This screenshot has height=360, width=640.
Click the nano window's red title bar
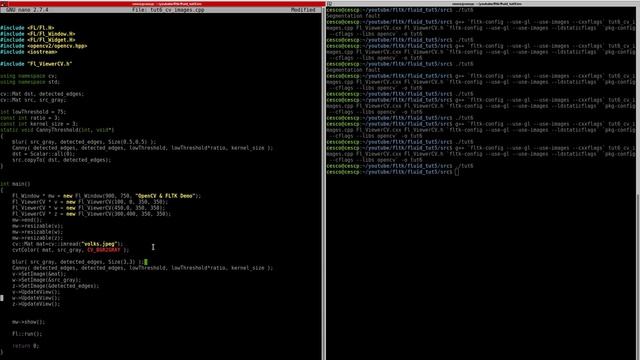(162, 4)
